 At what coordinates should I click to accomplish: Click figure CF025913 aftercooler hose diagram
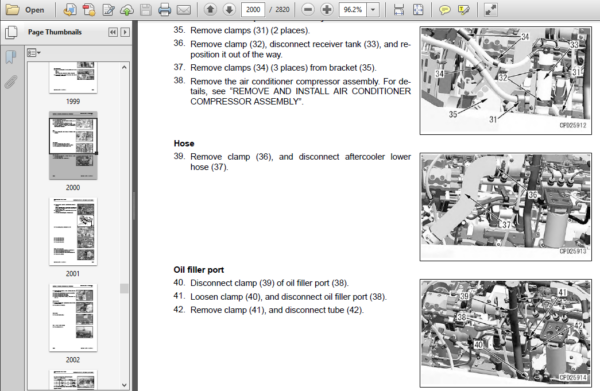[x=505, y=207]
